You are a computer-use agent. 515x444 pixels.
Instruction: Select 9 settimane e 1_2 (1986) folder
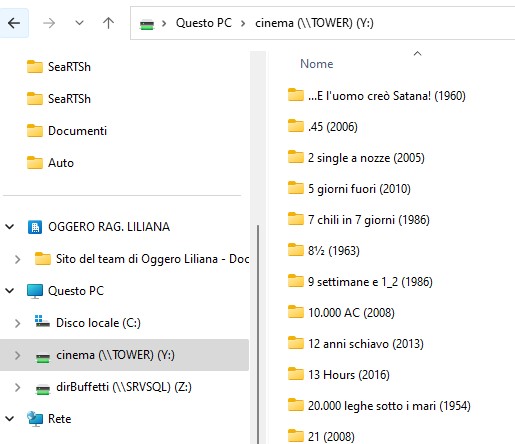click(x=360, y=282)
